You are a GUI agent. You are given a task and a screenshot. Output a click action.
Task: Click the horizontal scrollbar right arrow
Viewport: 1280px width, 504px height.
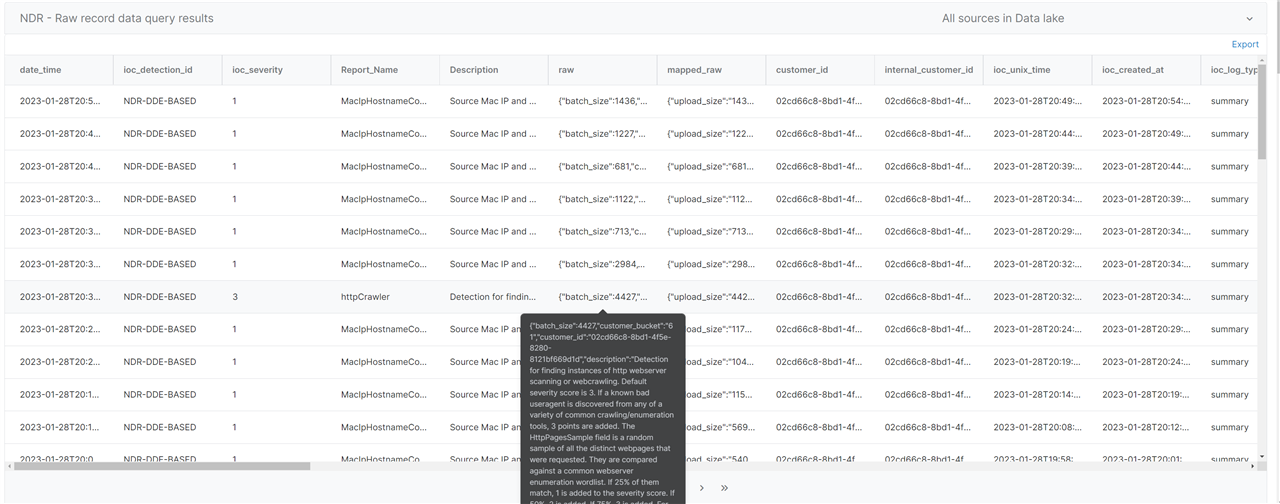pyautogui.click(x=1252, y=466)
